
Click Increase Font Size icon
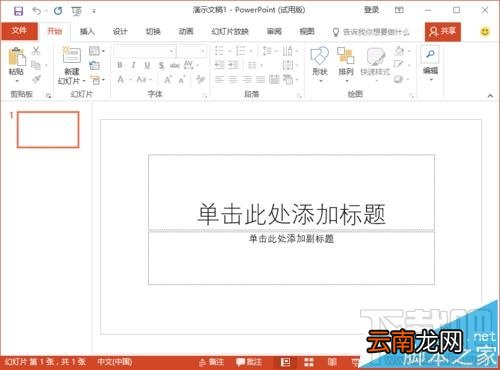point(168,80)
